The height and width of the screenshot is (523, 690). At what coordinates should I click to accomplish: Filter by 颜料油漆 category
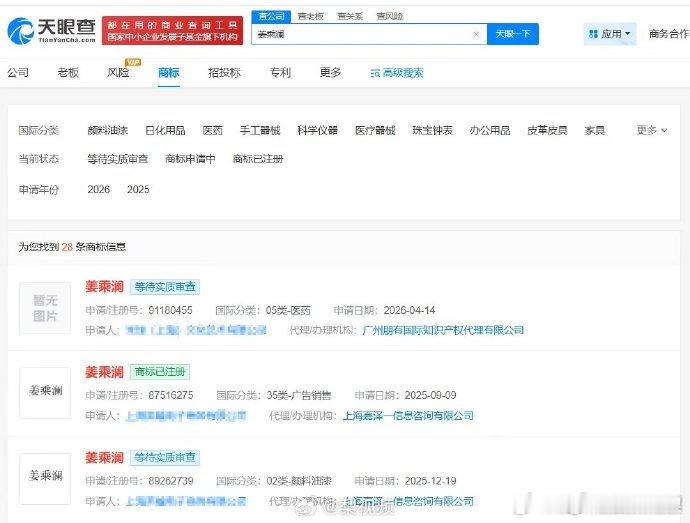[108, 130]
